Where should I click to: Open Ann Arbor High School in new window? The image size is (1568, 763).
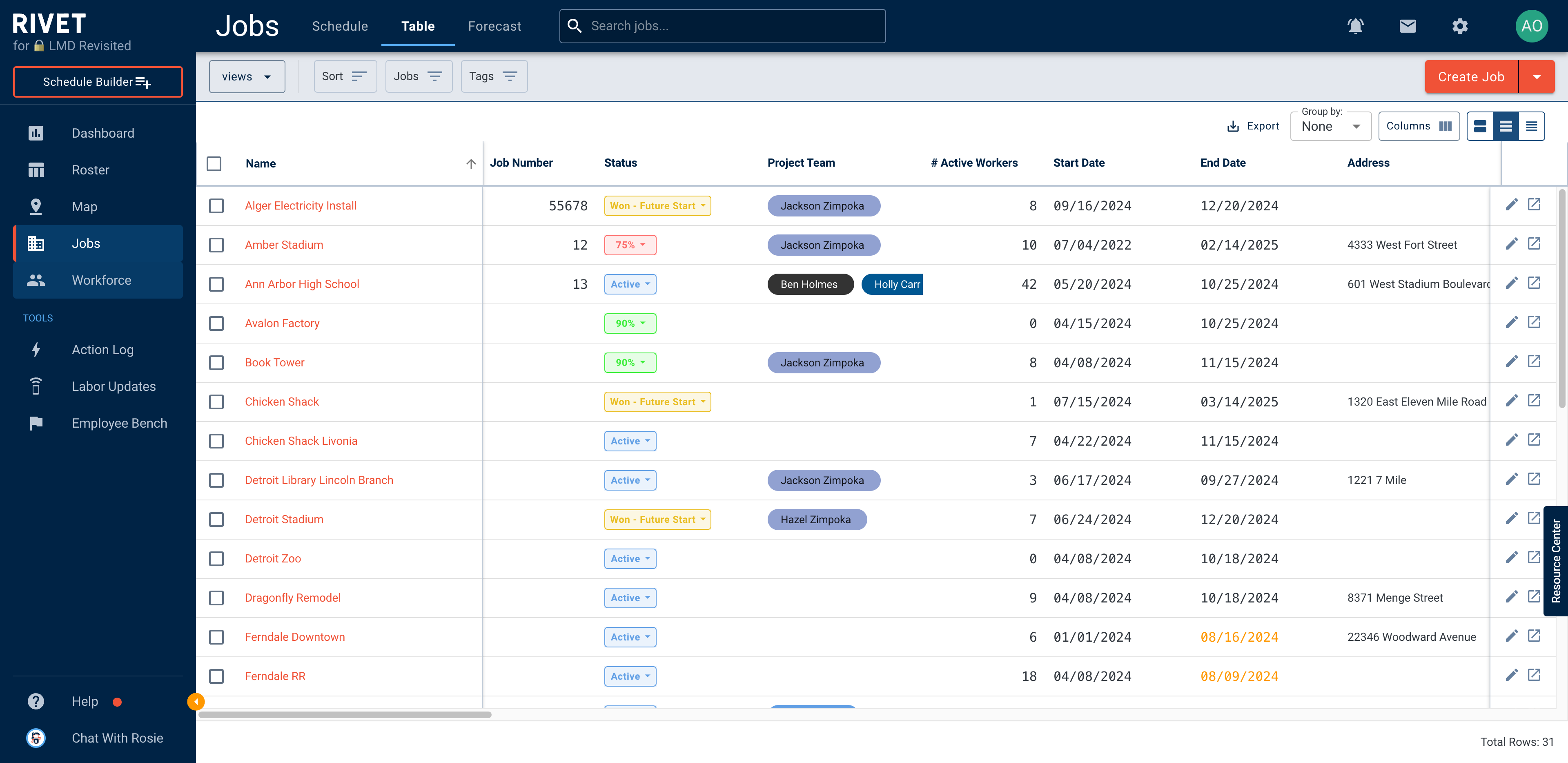tap(1534, 283)
